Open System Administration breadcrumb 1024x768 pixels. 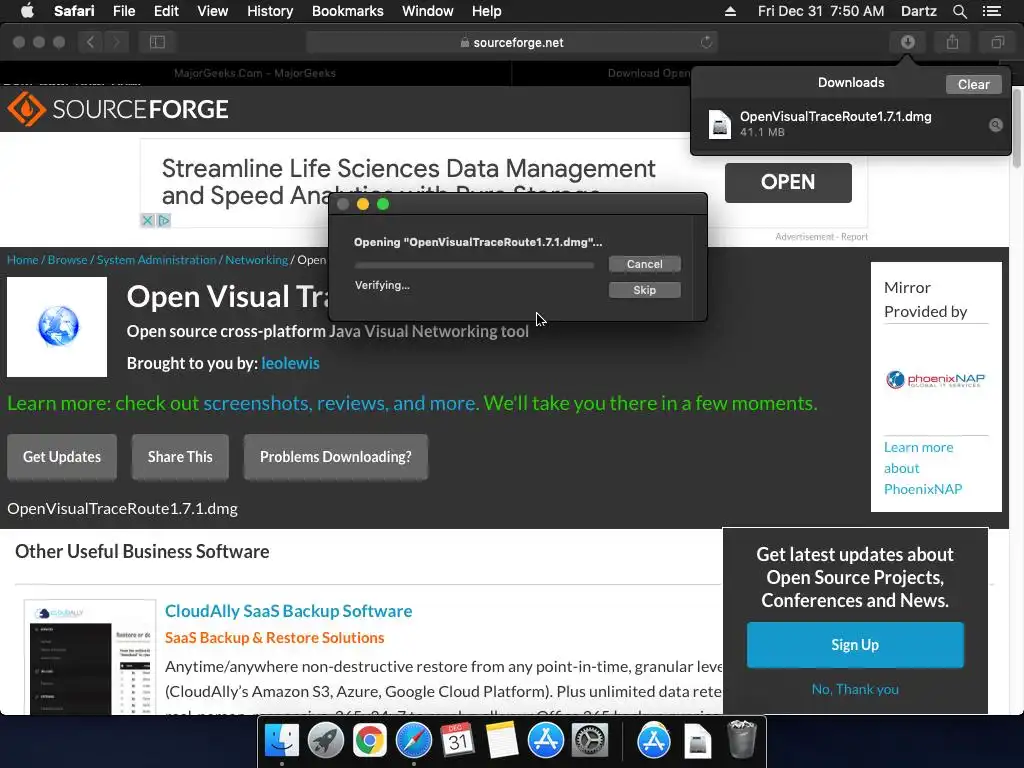tap(156, 259)
